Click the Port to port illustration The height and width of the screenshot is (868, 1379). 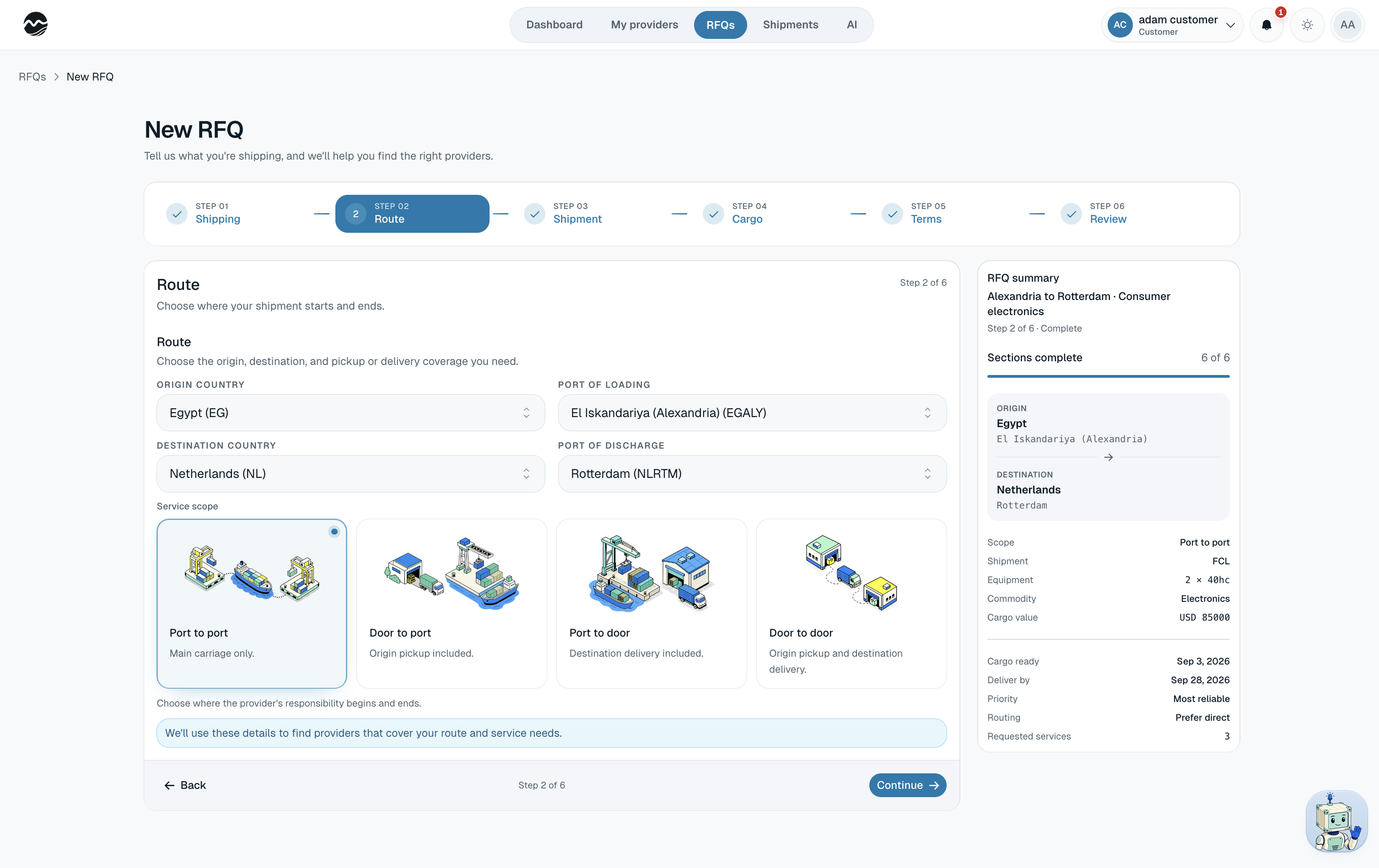252,573
